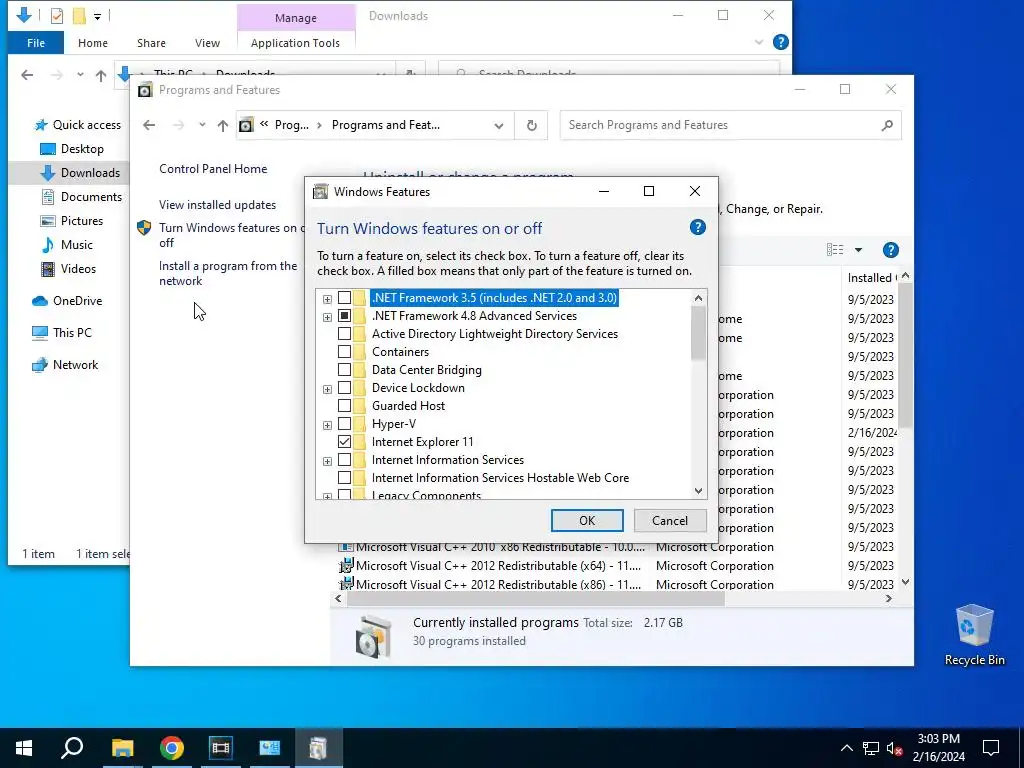Image resolution: width=1024 pixels, height=768 pixels.
Task: Click Install a program from the network
Action: point(228,274)
